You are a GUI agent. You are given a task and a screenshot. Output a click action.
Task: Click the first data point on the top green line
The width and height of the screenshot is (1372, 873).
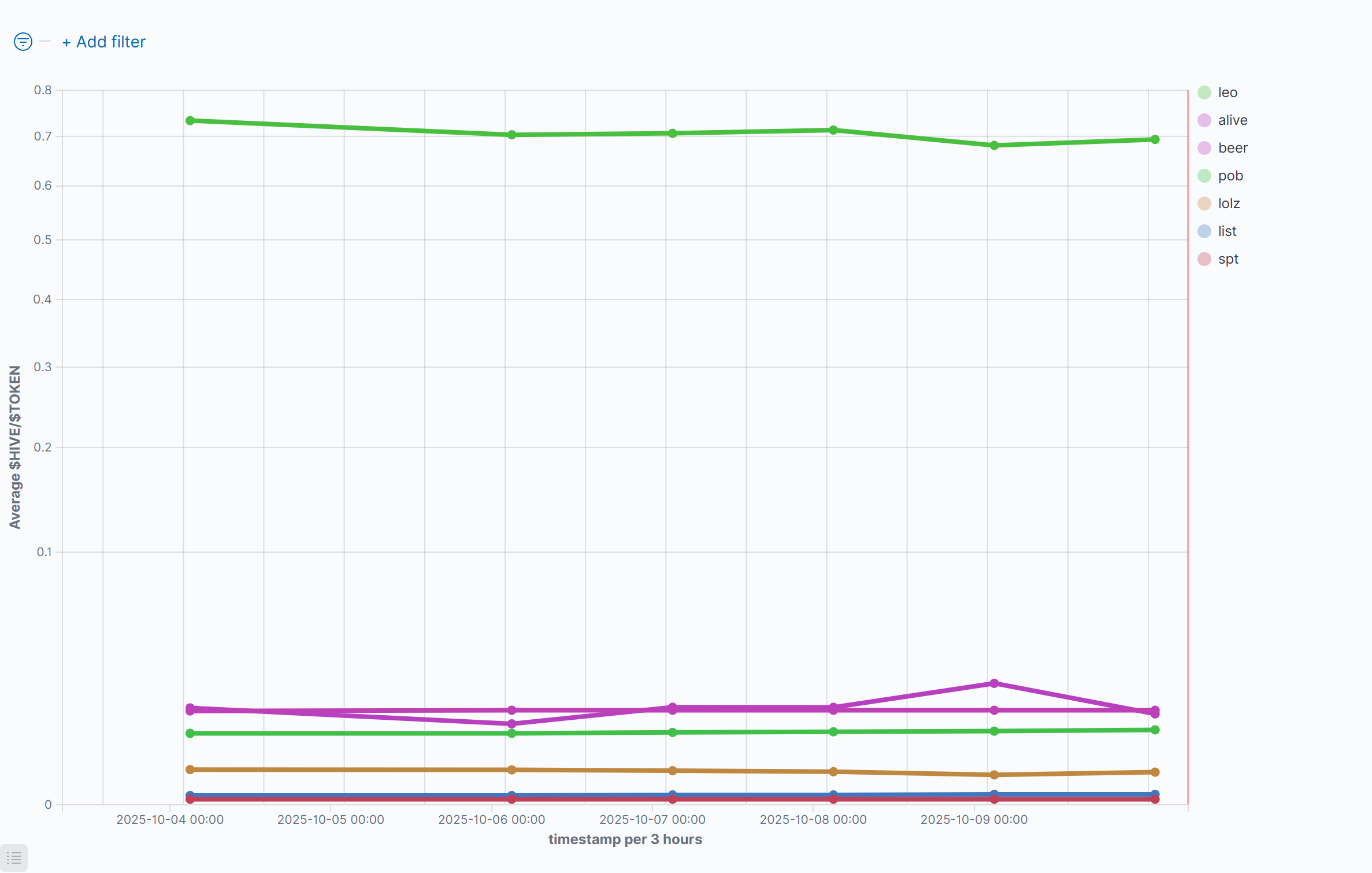tap(190, 121)
